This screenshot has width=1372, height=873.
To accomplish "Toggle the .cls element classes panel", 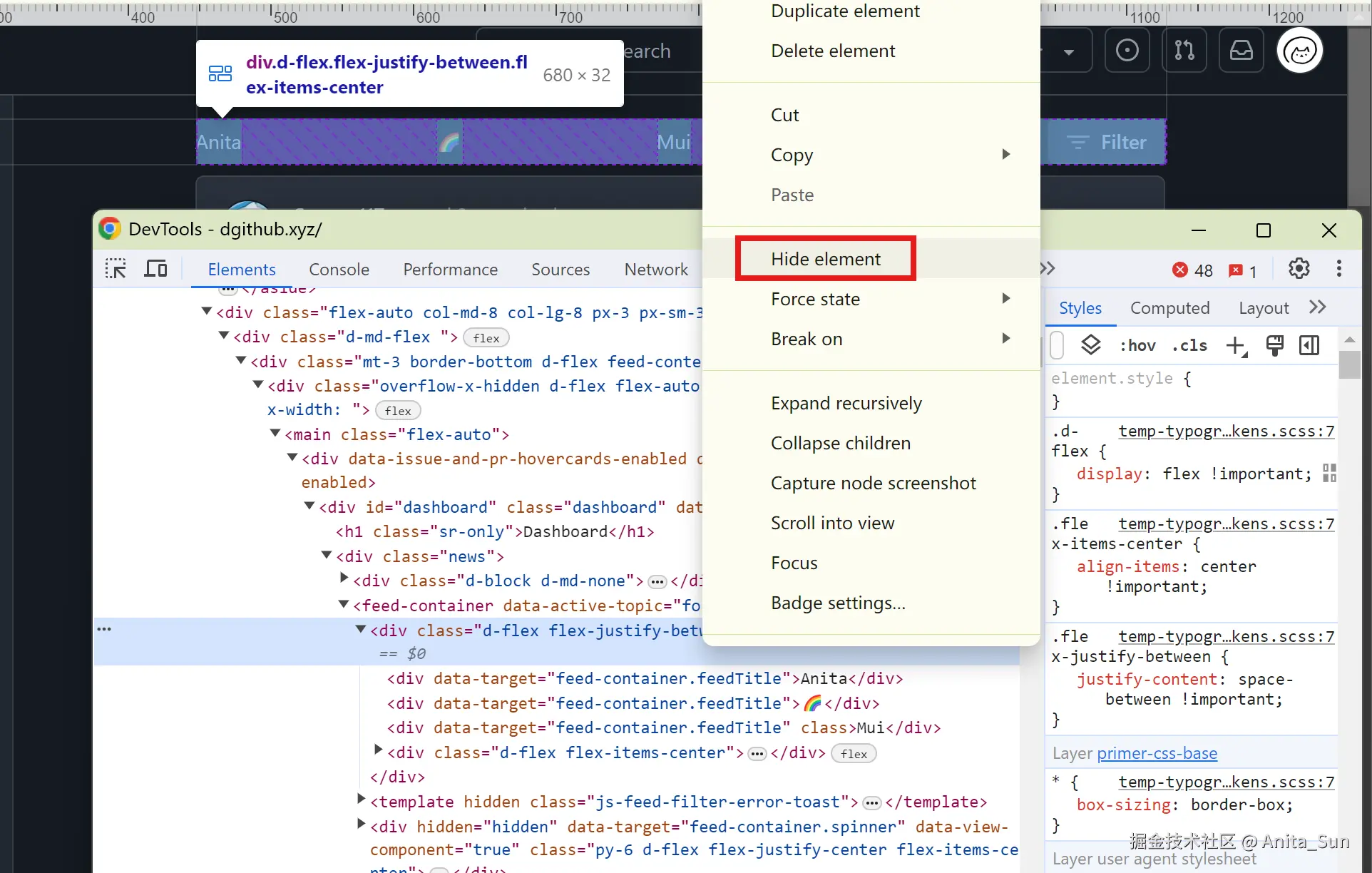I will click(1189, 346).
